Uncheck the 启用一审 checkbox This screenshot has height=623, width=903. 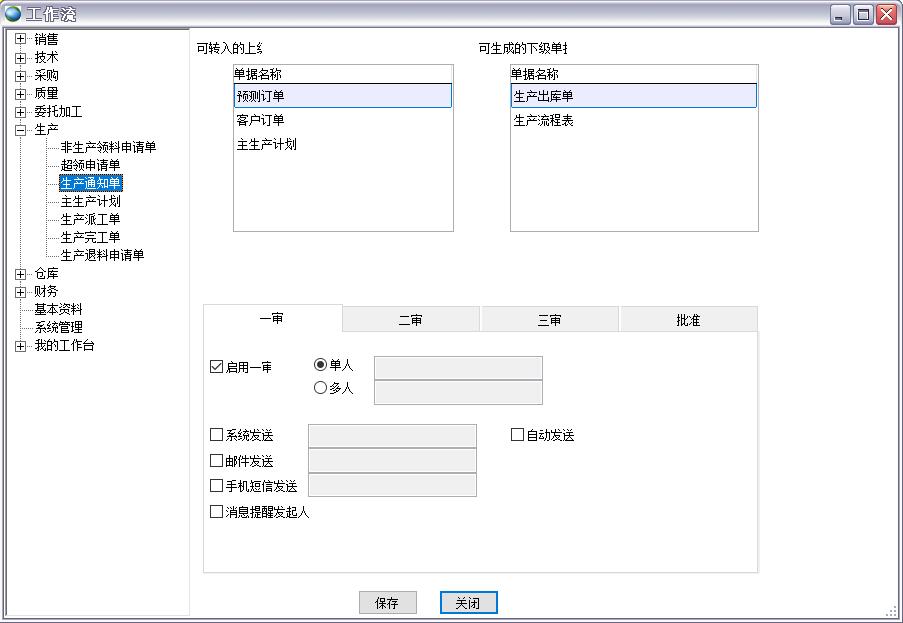[x=216, y=365]
